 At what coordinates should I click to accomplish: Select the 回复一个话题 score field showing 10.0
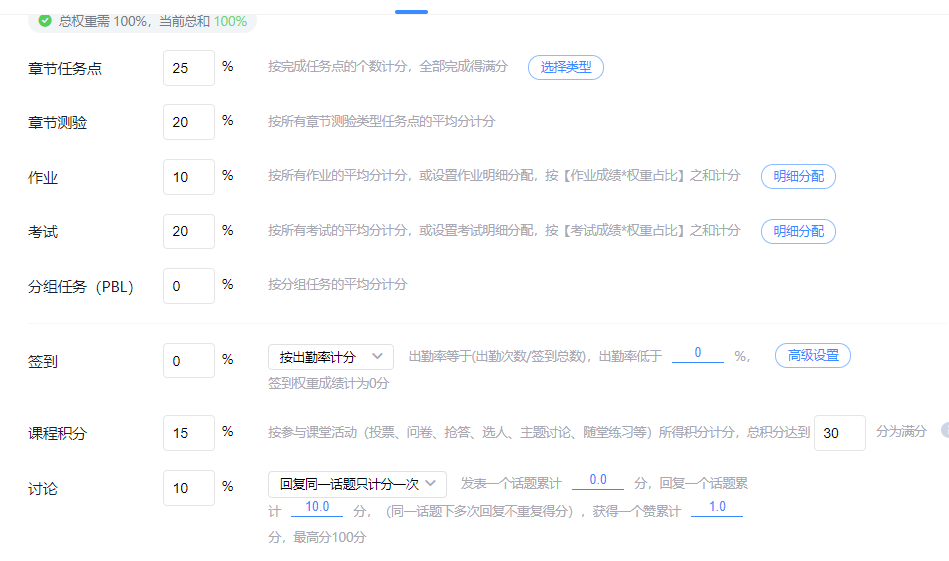[317, 508]
